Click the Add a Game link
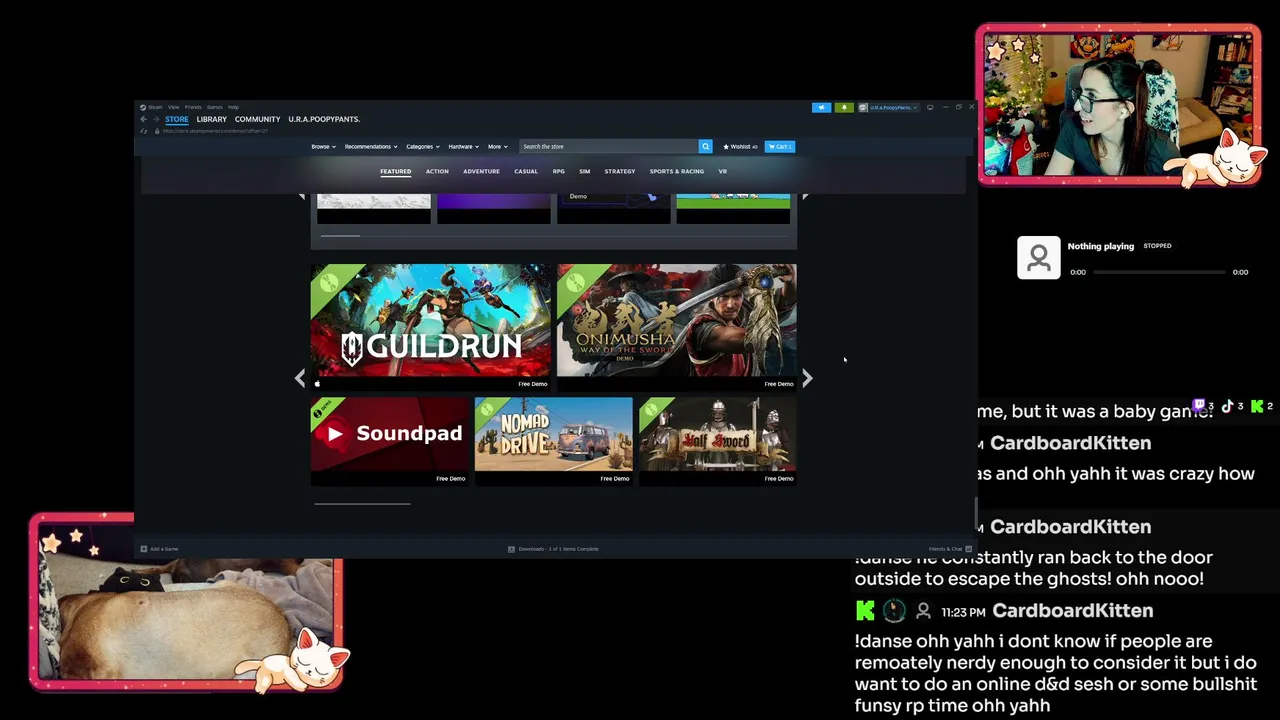 point(164,549)
